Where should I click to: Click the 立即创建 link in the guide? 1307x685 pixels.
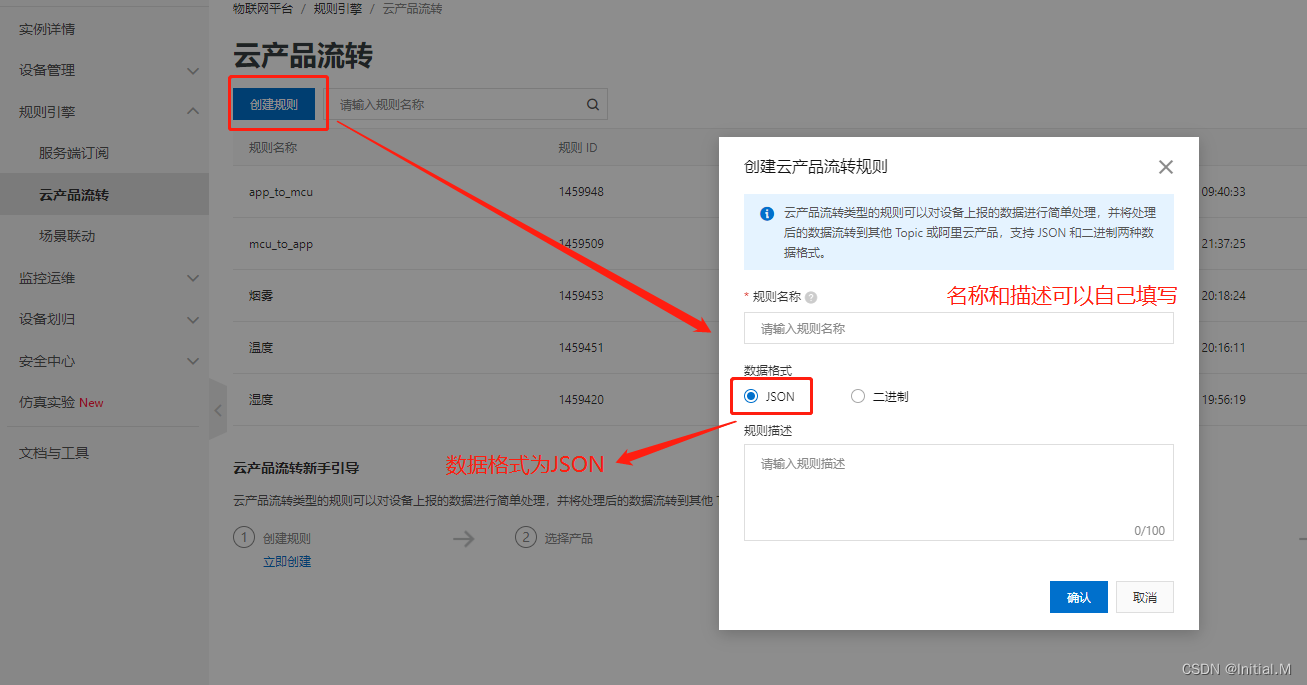287,561
